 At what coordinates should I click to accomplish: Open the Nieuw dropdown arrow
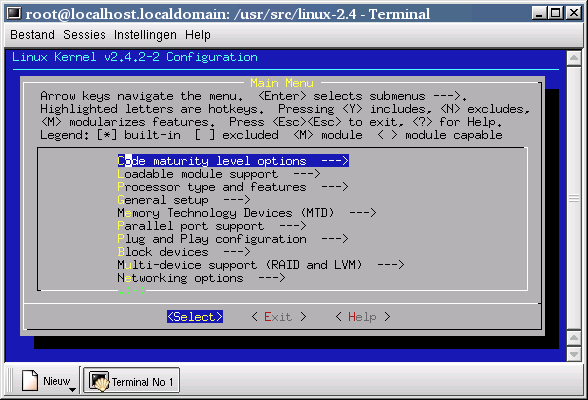(72, 390)
